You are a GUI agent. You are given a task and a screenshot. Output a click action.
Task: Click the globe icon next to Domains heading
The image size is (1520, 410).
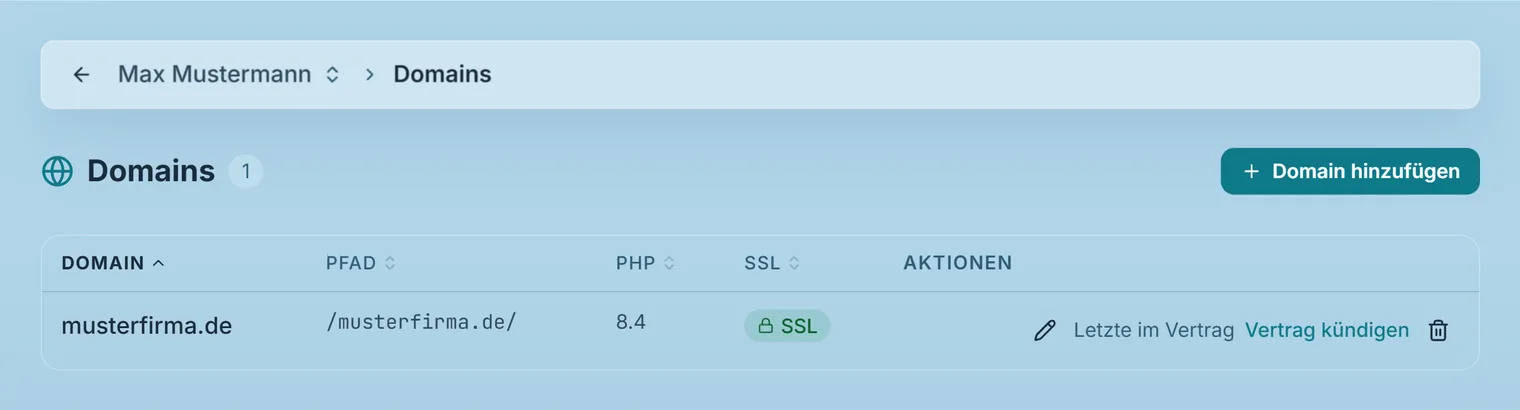(x=57, y=172)
